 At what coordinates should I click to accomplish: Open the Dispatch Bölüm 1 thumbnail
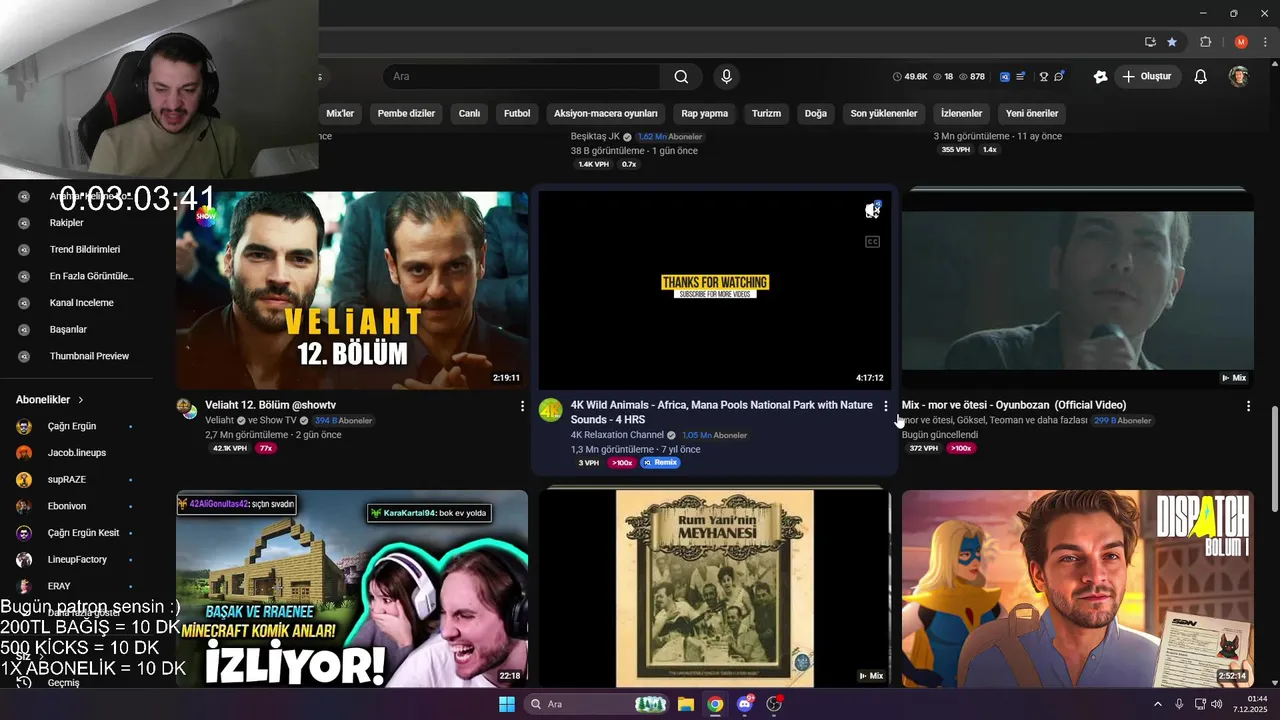[x=1078, y=588]
